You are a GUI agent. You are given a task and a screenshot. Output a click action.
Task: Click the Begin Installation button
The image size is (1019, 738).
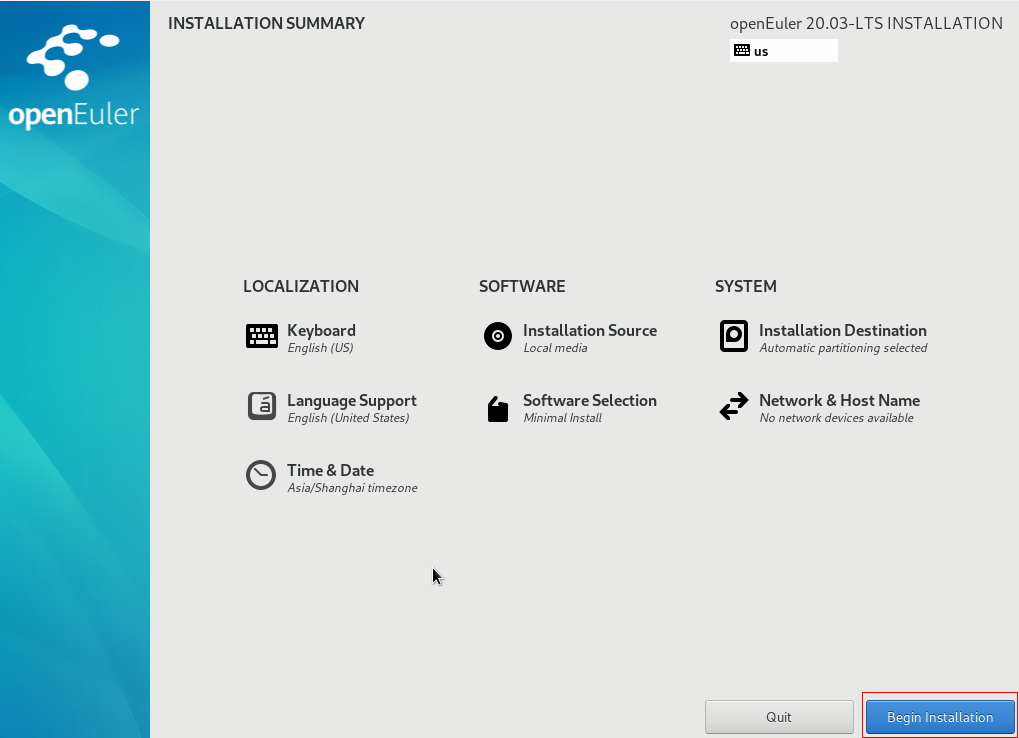(x=940, y=717)
